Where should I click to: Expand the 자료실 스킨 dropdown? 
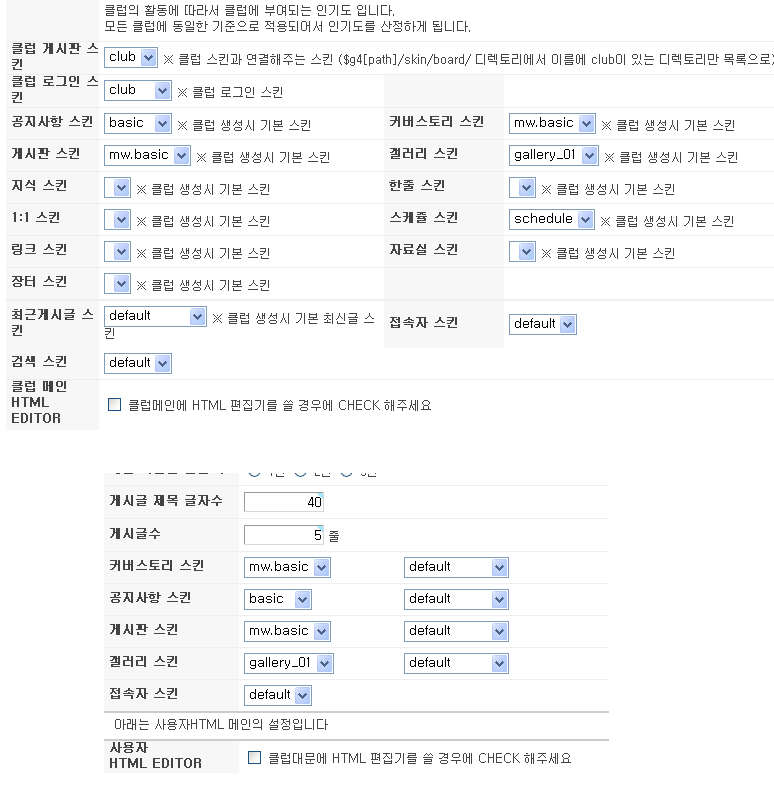522,252
